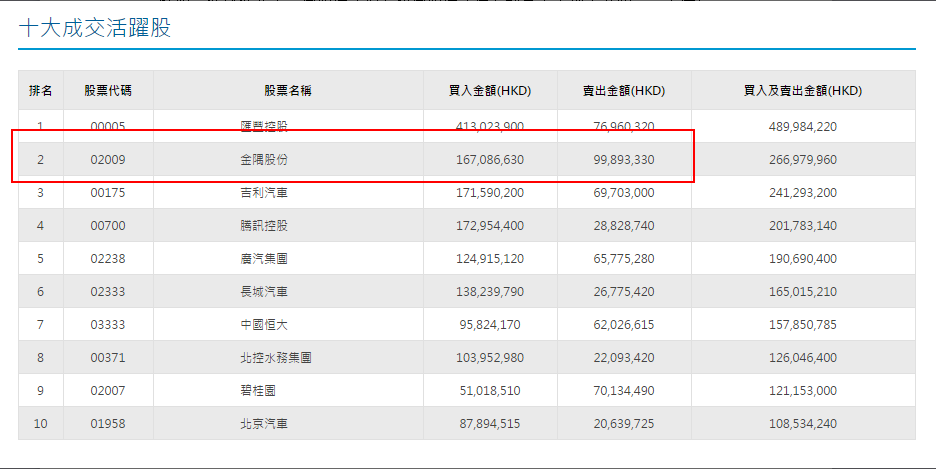
Task: Select stock code 00175
Action: [x=108, y=193]
